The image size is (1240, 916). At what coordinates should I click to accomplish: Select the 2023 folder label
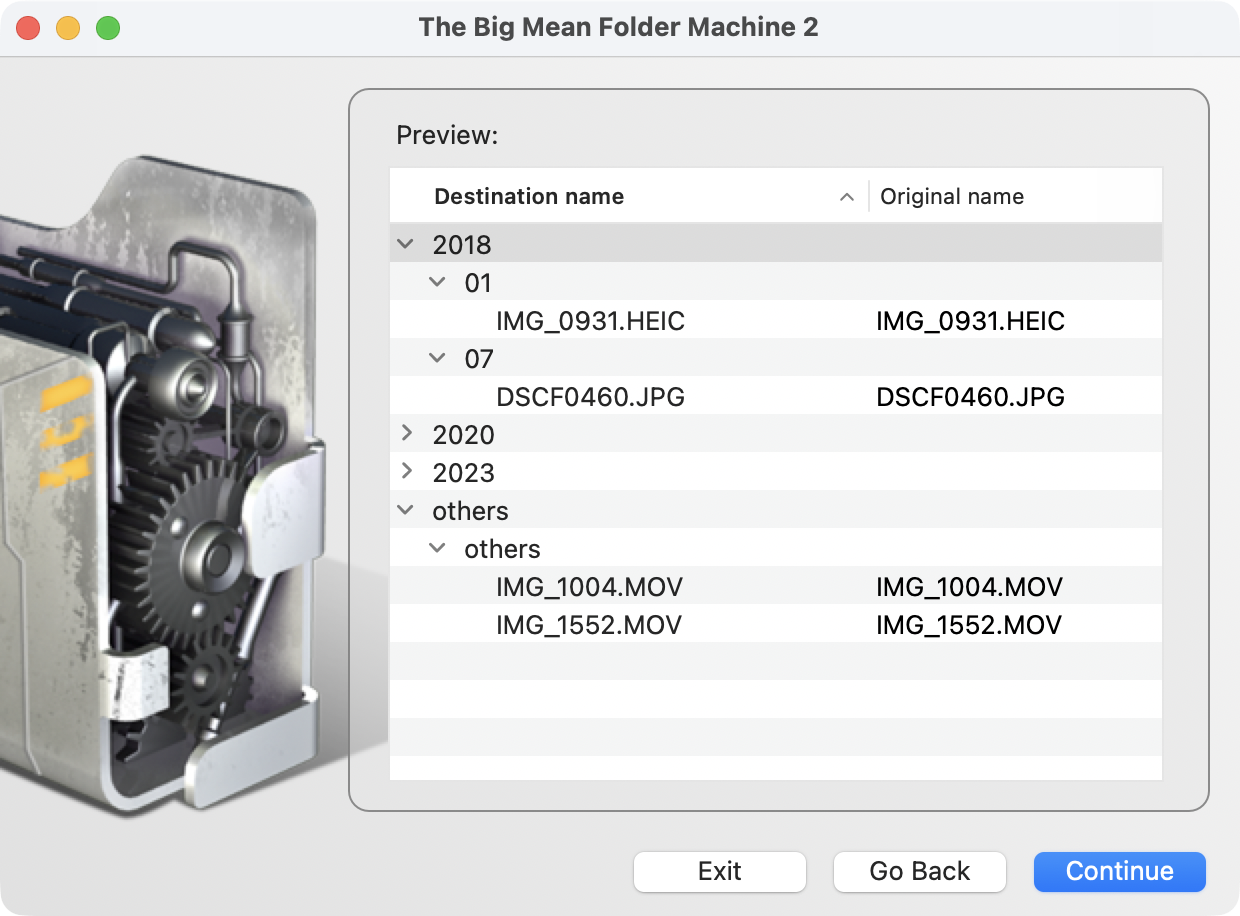coord(464,473)
